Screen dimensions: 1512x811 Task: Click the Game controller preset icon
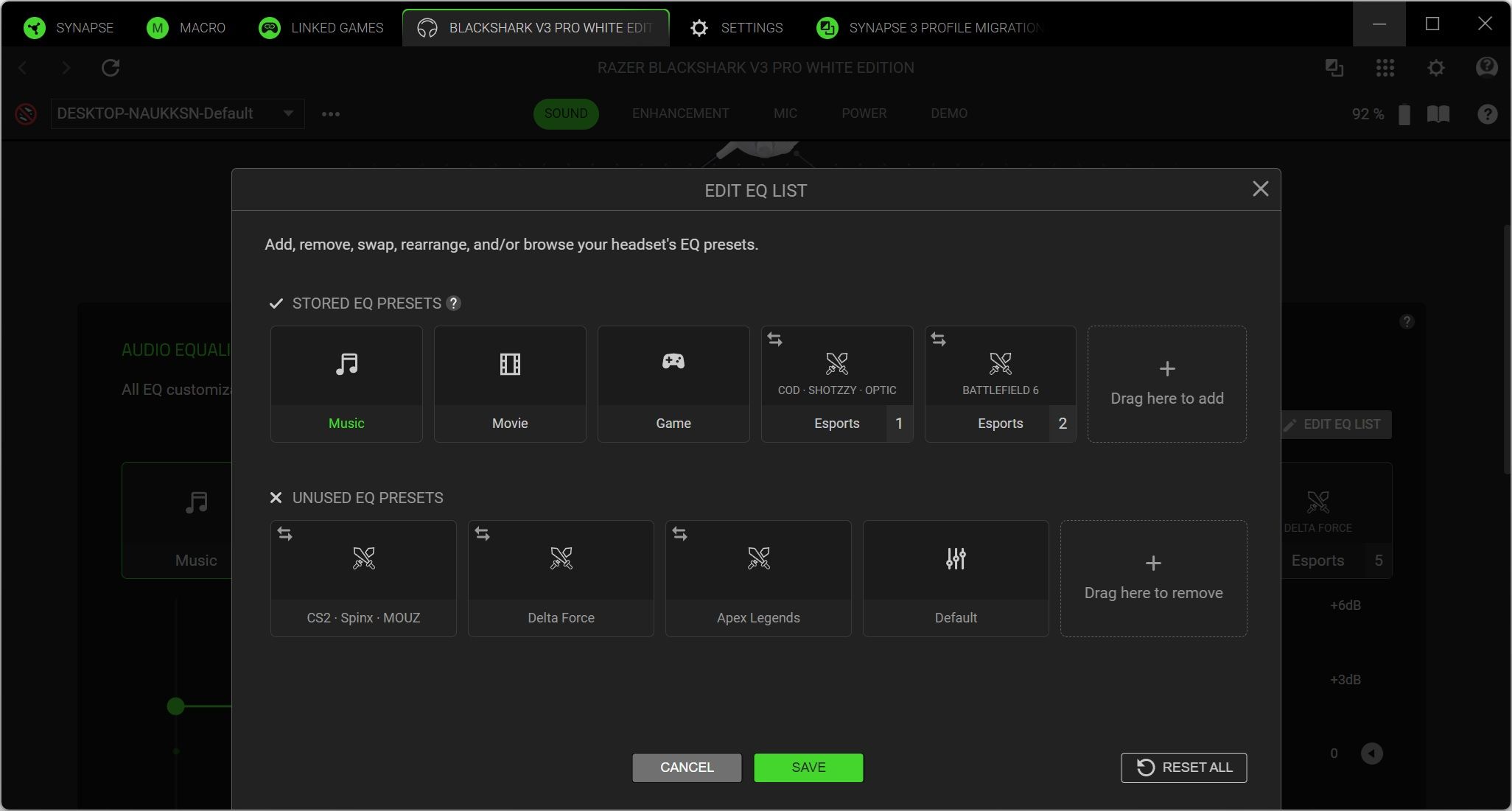[673, 362]
